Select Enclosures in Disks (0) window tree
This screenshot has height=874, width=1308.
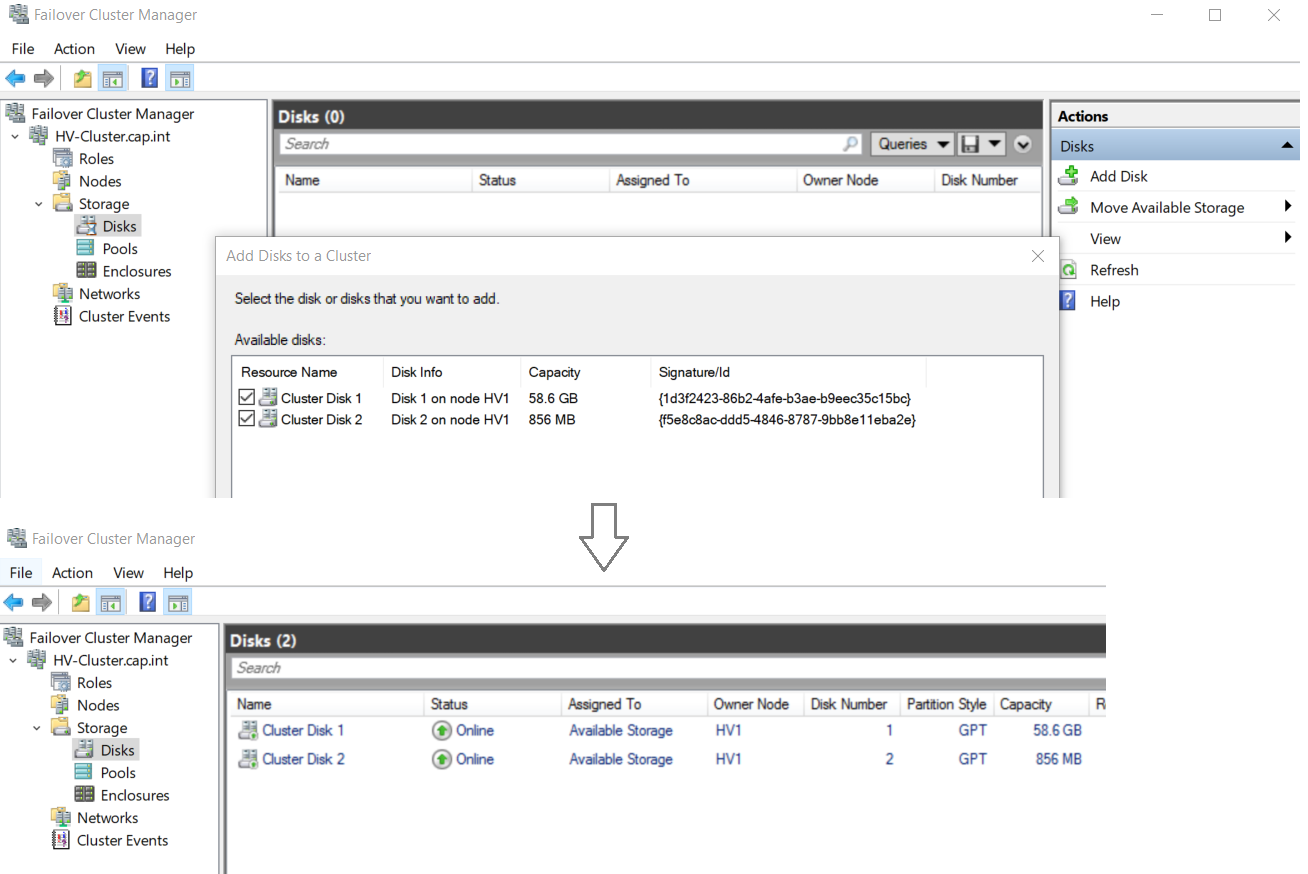[x=137, y=271]
